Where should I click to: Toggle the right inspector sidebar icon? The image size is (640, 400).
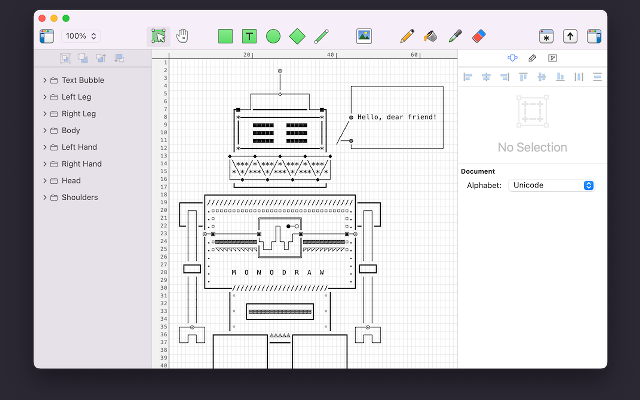pyautogui.click(x=594, y=36)
